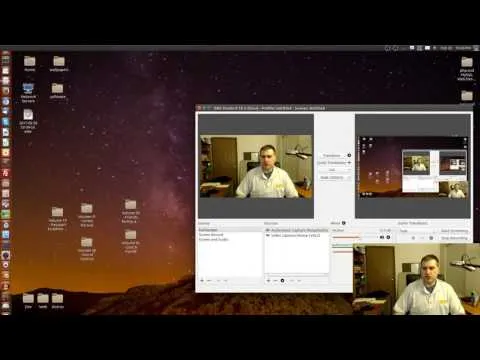Click the Stop Recording button
This screenshot has width=480, height=360.
(x=455, y=238)
